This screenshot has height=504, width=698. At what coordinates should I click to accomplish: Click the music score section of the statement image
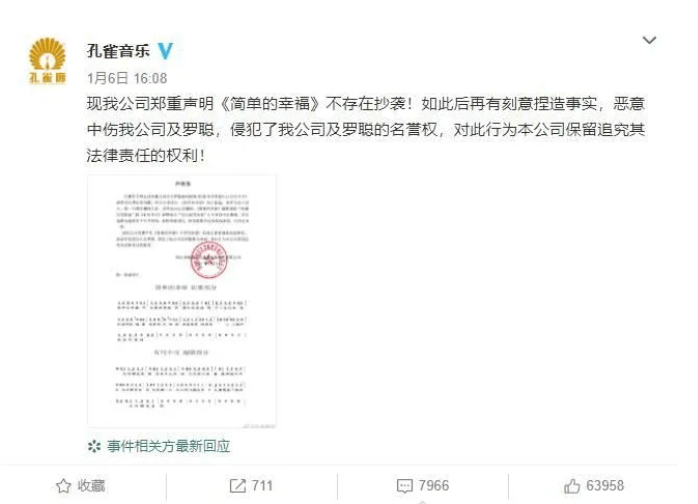(181, 345)
